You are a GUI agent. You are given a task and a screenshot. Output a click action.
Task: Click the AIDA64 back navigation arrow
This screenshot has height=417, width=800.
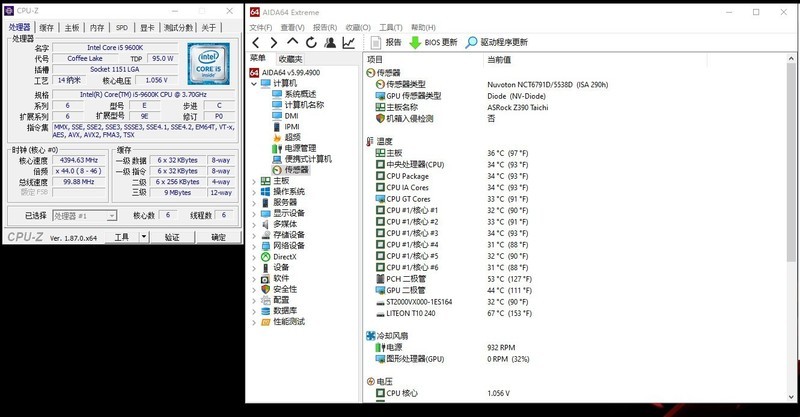pyautogui.click(x=256, y=43)
